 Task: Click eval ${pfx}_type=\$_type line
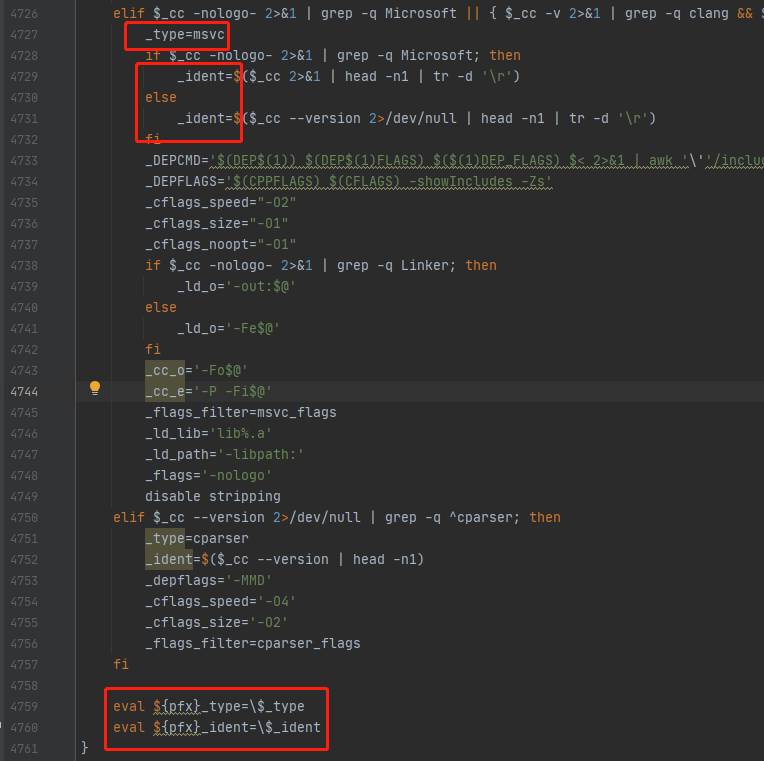pyautogui.click(x=209, y=706)
